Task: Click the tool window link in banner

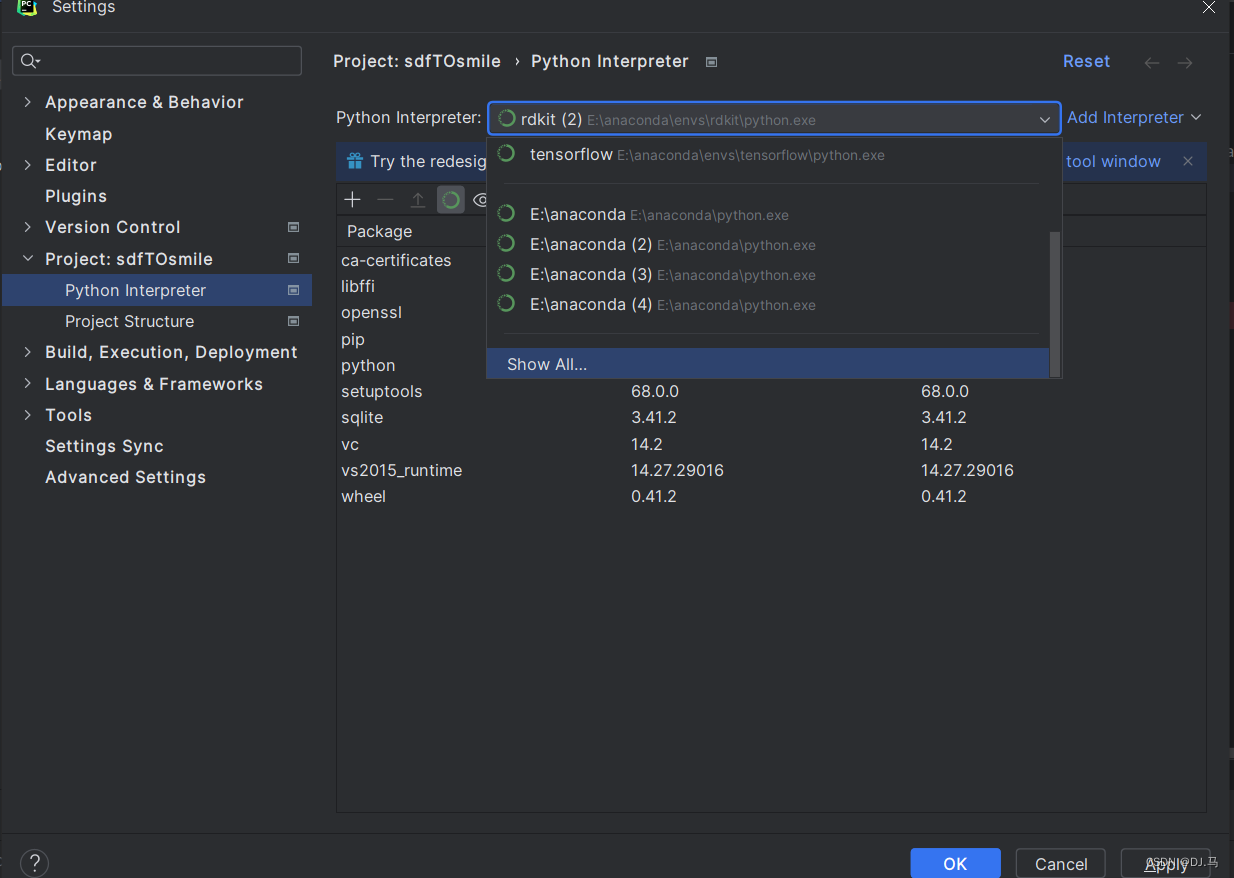Action: tap(1113, 161)
